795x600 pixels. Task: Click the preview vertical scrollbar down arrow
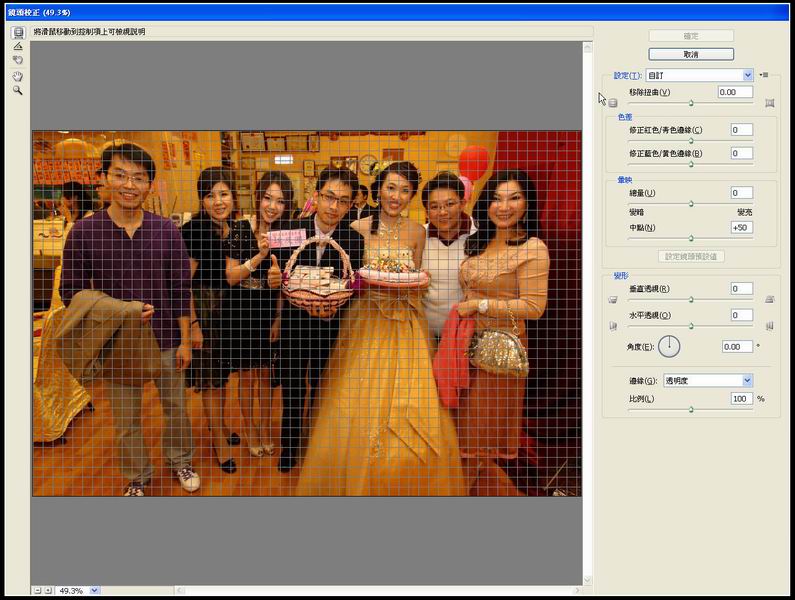[588, 580]
